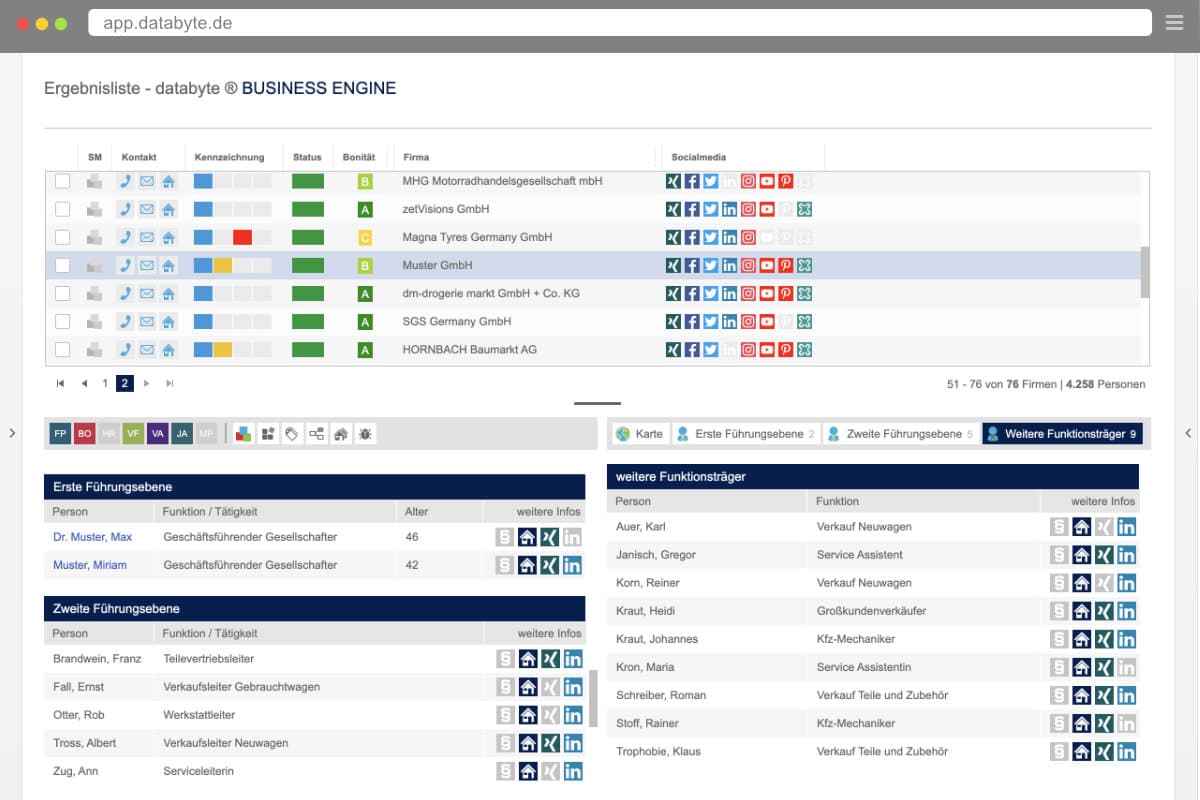Open LinkedIn page of Muster GmbH
Screen dimensions: 1200x800
[729, 265]
